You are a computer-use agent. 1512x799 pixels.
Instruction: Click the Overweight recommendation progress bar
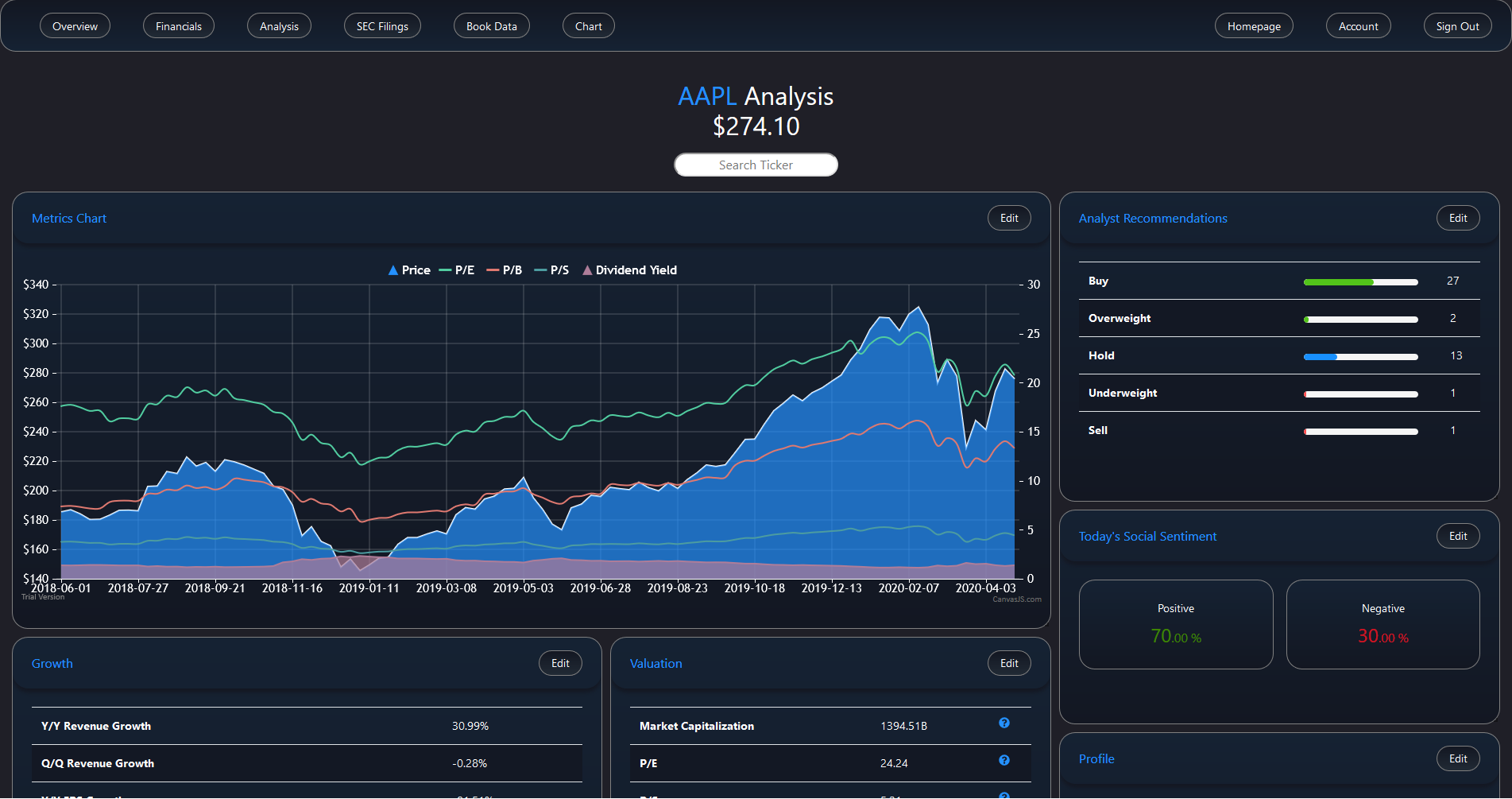pos(1361,320)
